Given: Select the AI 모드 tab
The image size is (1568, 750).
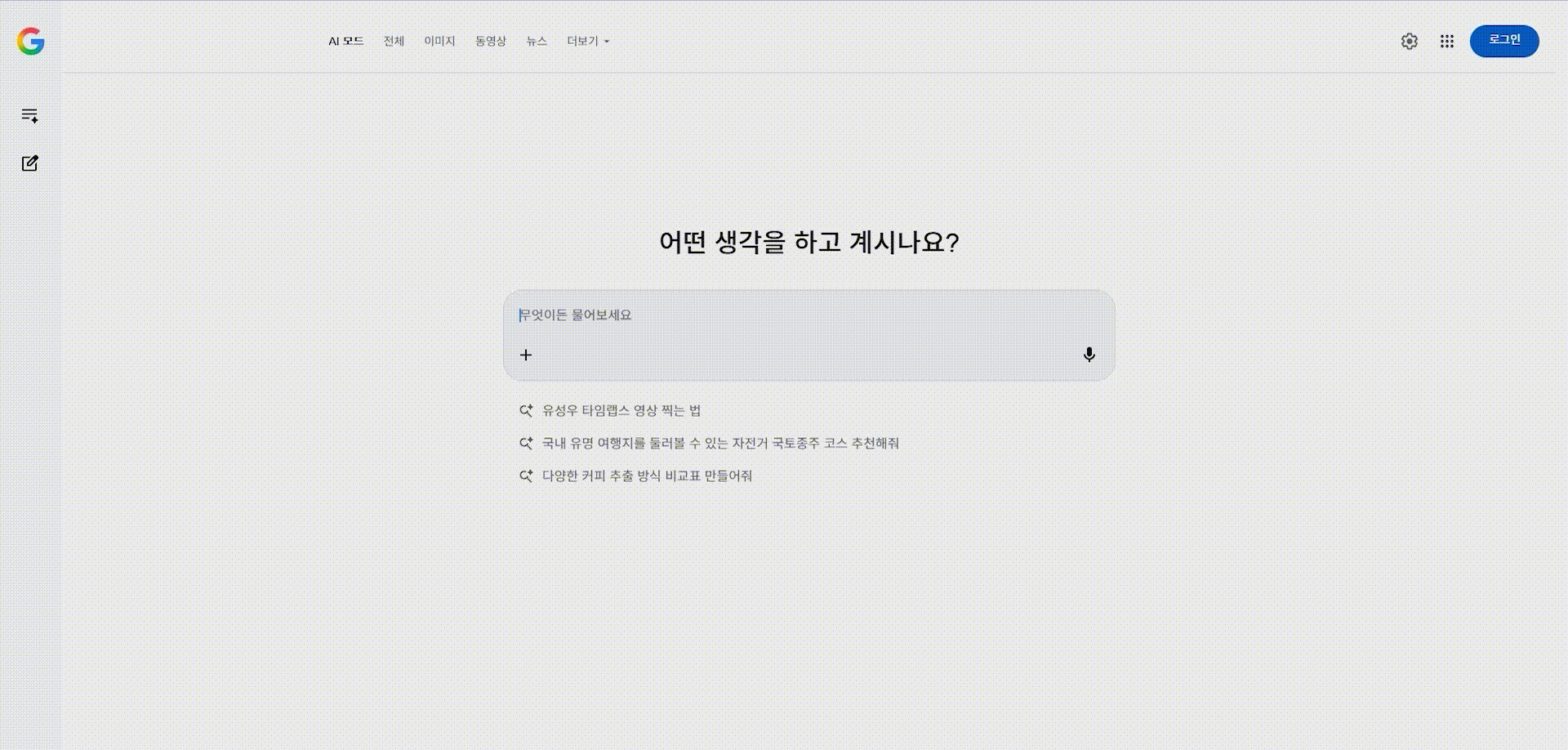Looking at the screenshot, I should 346,41.
